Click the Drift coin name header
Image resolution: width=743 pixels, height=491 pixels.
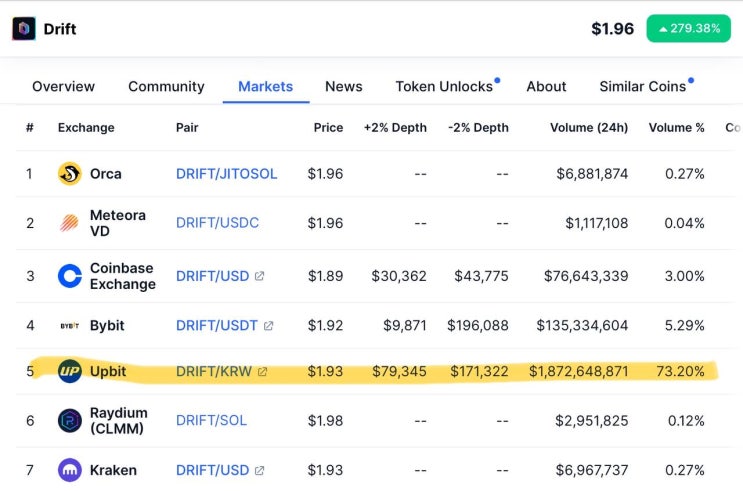click(60, 29)
